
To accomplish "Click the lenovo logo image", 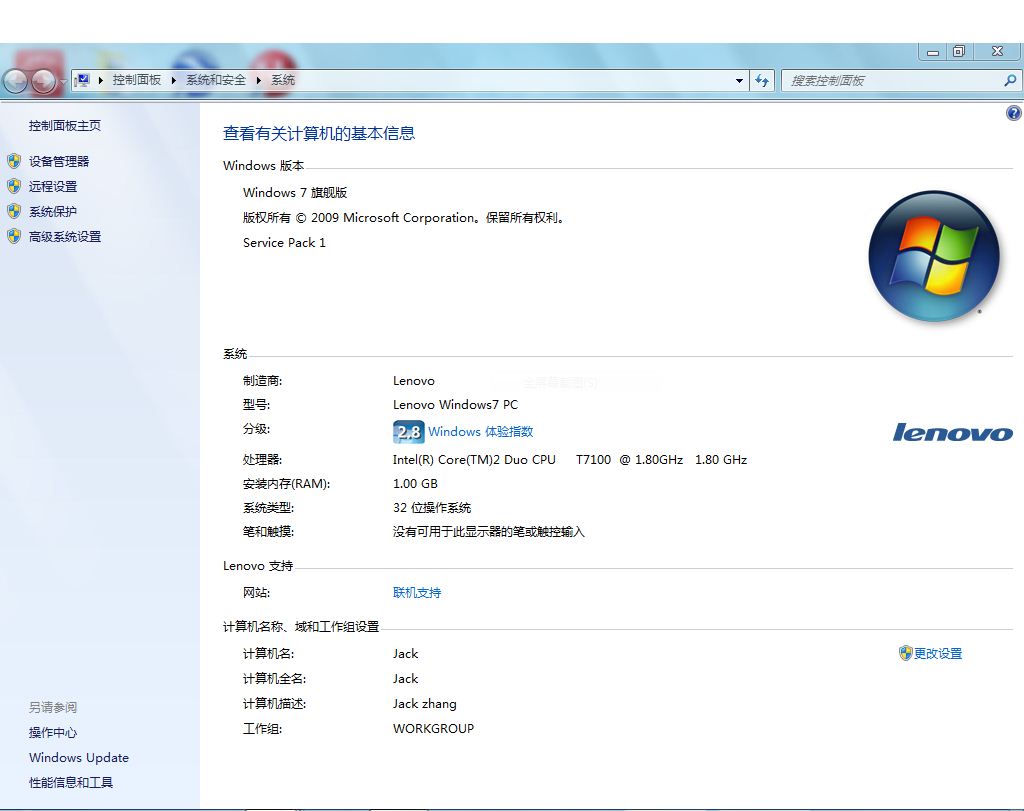I will pos(953,432).
